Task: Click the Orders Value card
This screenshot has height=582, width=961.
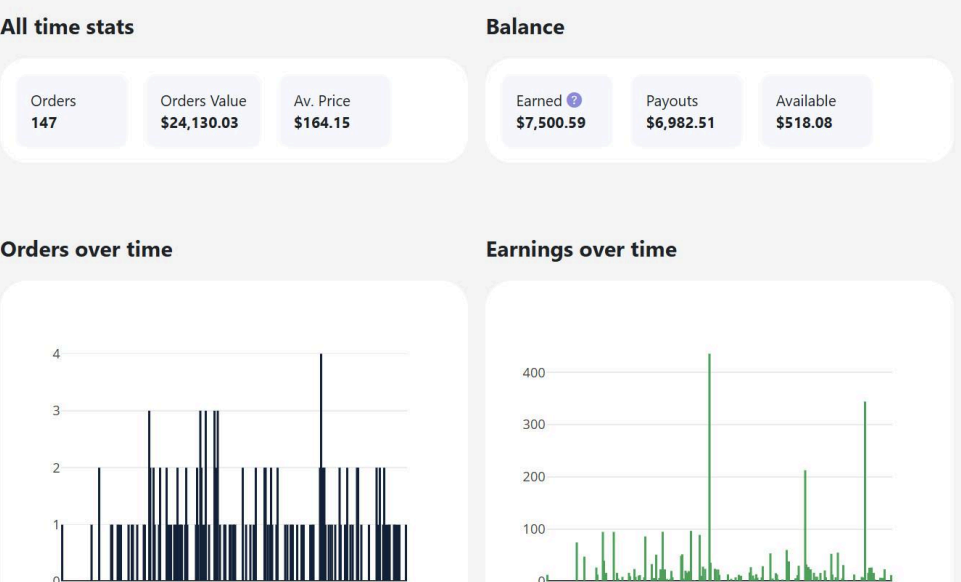Action: (x=203, y=111)
